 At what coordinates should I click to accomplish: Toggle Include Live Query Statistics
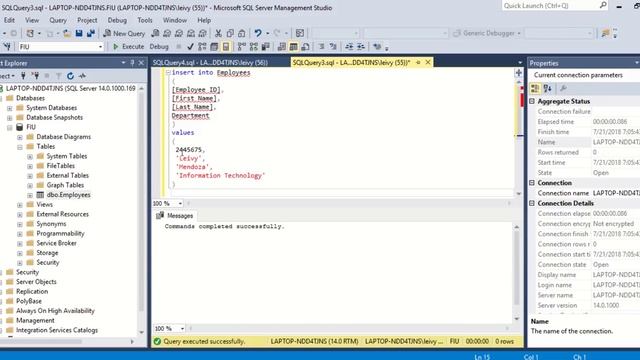[x=253, y=47]
